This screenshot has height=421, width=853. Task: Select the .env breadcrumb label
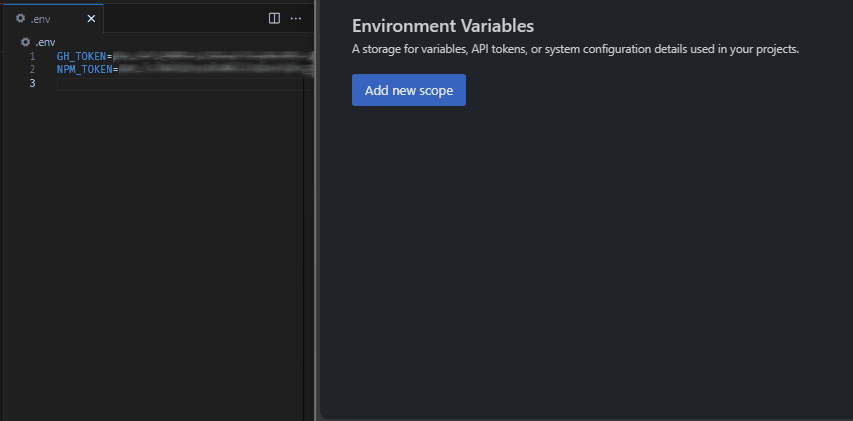click(x=45, y=42)
